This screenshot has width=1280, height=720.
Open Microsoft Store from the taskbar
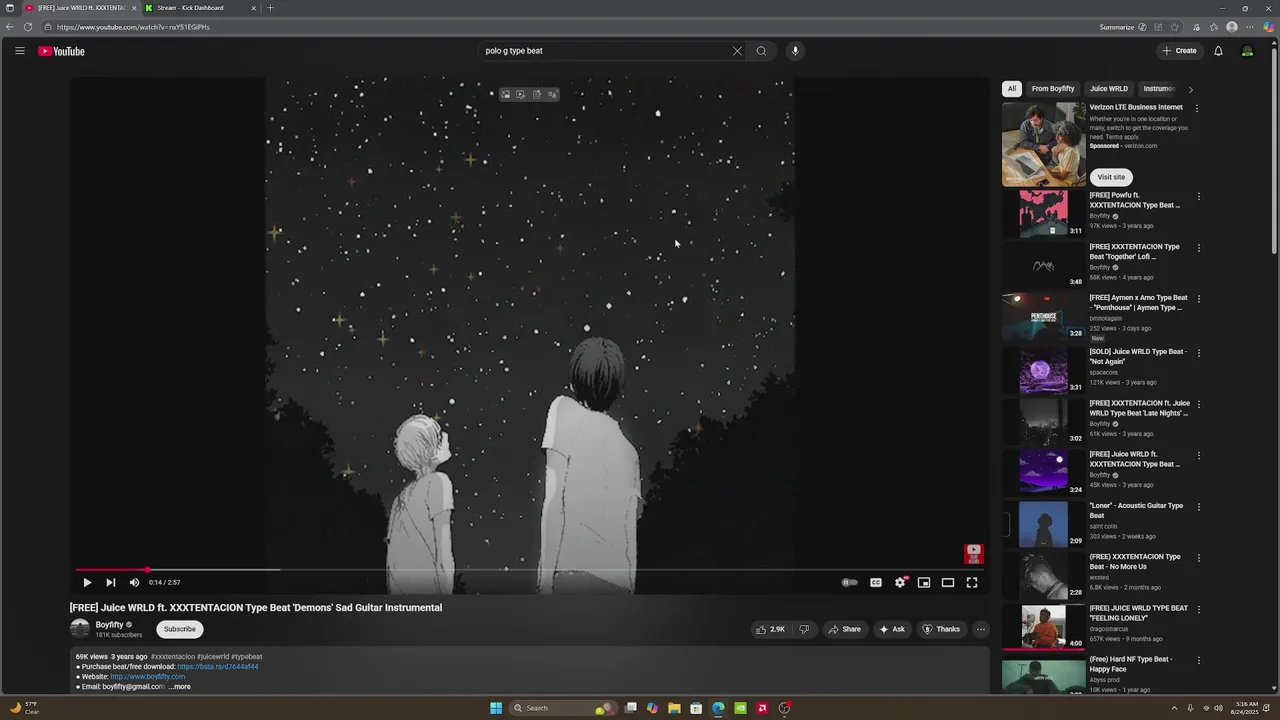696,708
